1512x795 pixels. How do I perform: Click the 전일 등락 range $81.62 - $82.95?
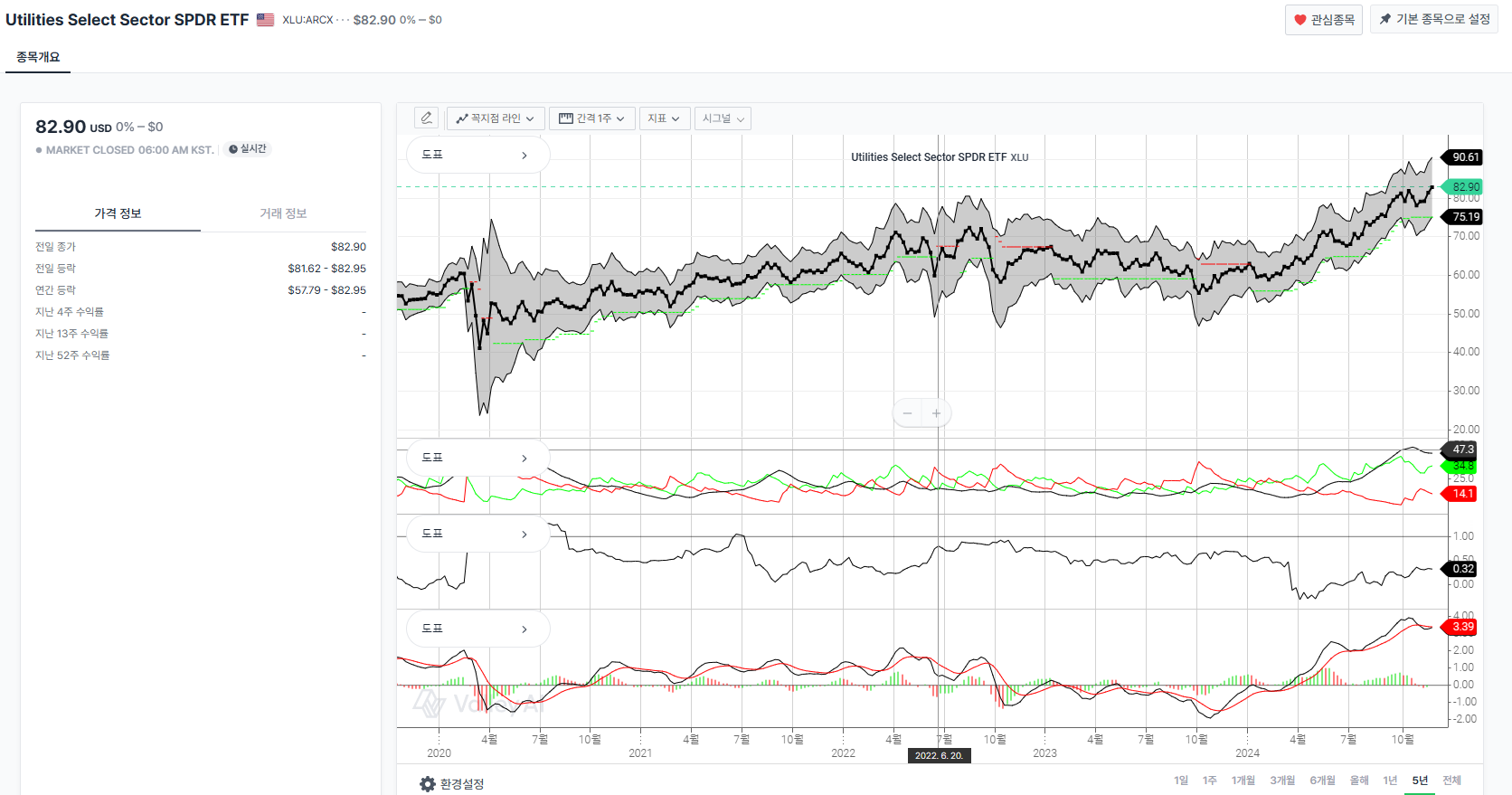pyautogui.click(x=327, y=269)
